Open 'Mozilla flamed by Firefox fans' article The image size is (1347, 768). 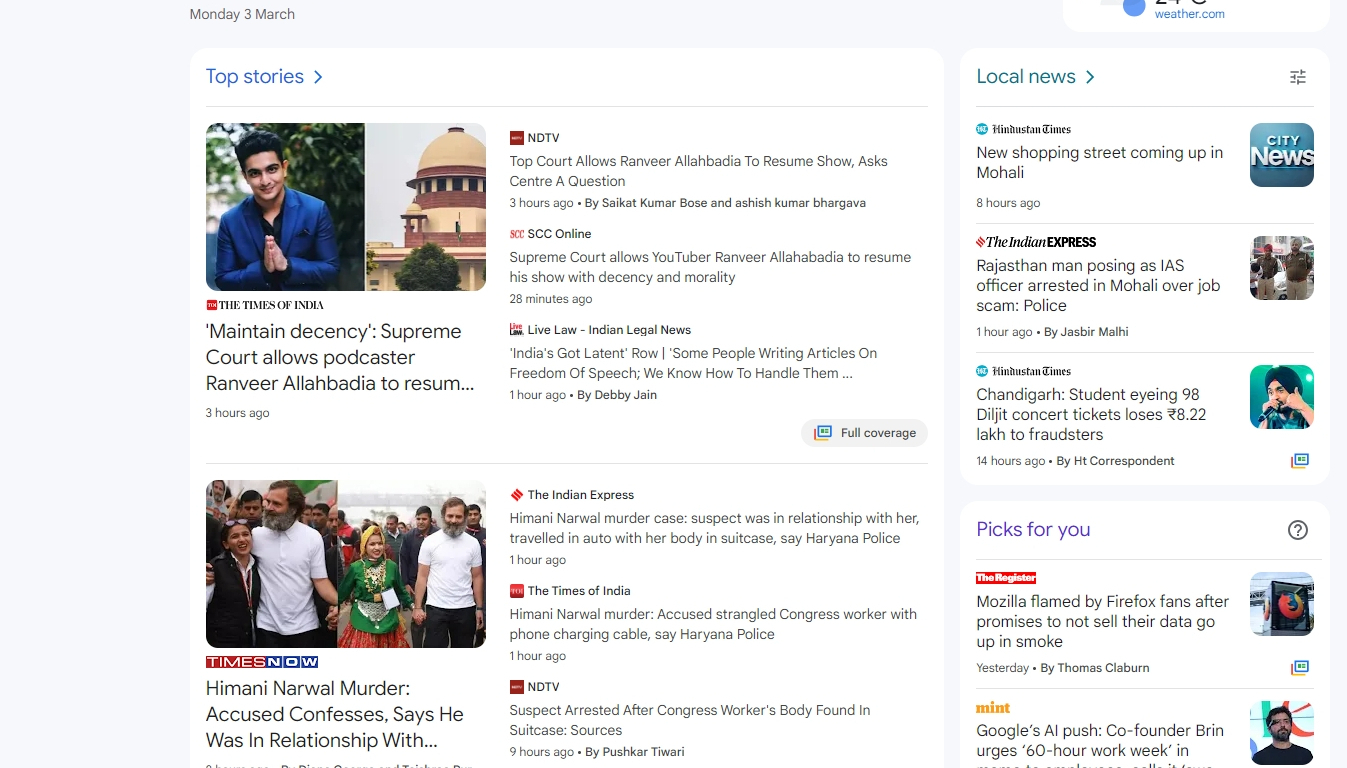pos(1102,622)
